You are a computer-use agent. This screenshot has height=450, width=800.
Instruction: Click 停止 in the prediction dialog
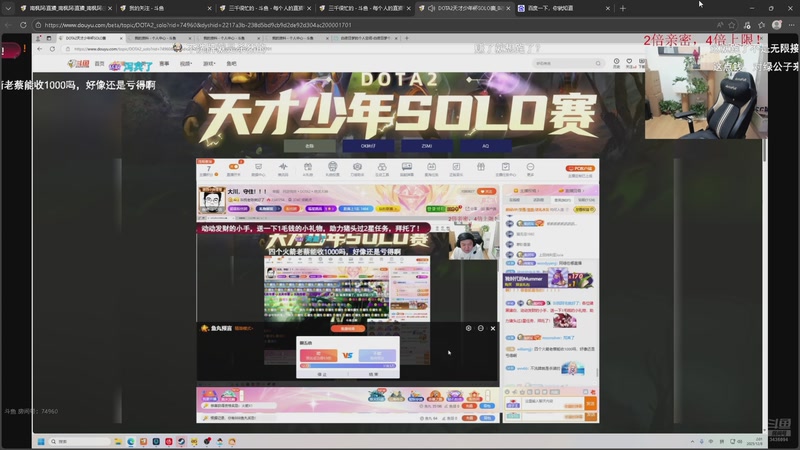(322, 374)
